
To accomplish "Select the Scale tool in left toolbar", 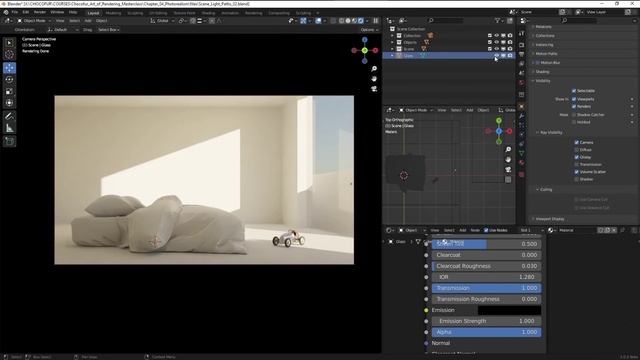I will tap(9, 91).
